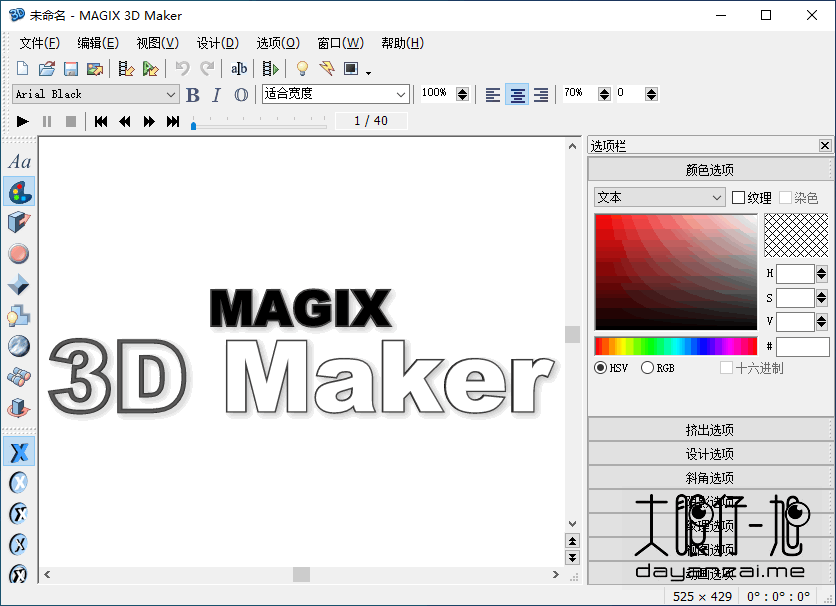Select the RGB radio button
This screenshot has height=606, width=836.
647,368
